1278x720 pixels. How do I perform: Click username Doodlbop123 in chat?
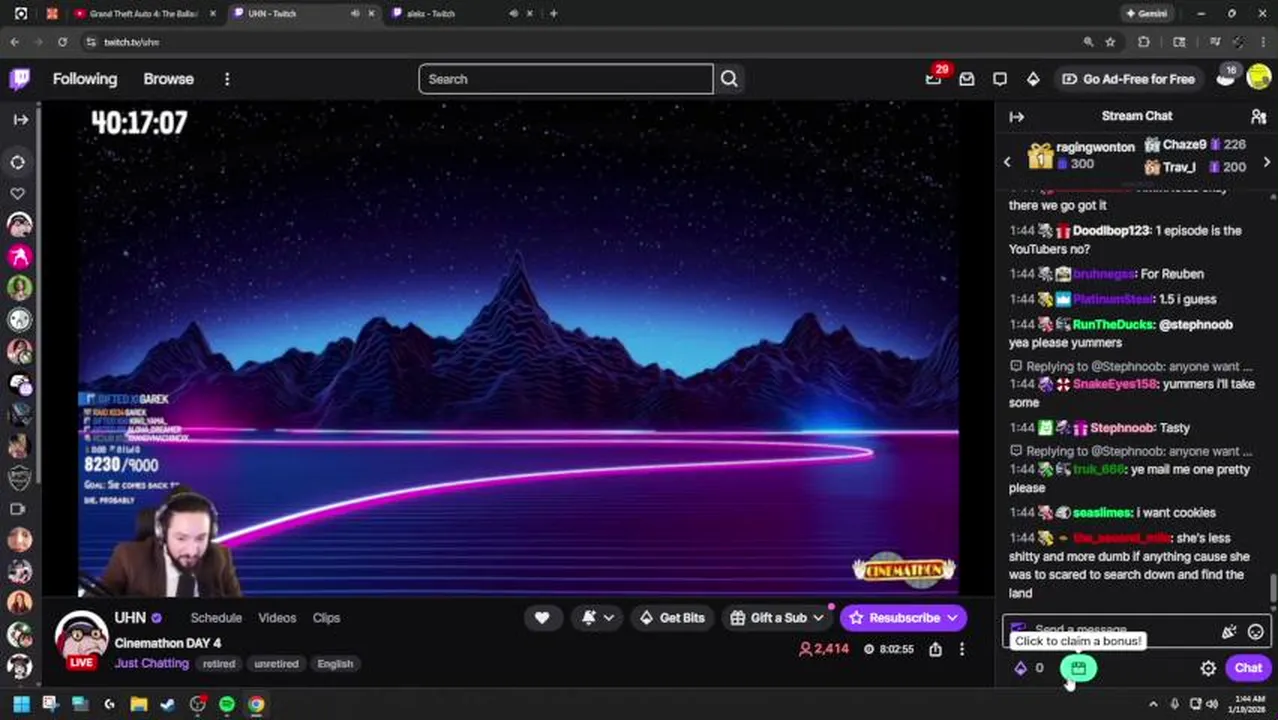(x=1111, y=230)
